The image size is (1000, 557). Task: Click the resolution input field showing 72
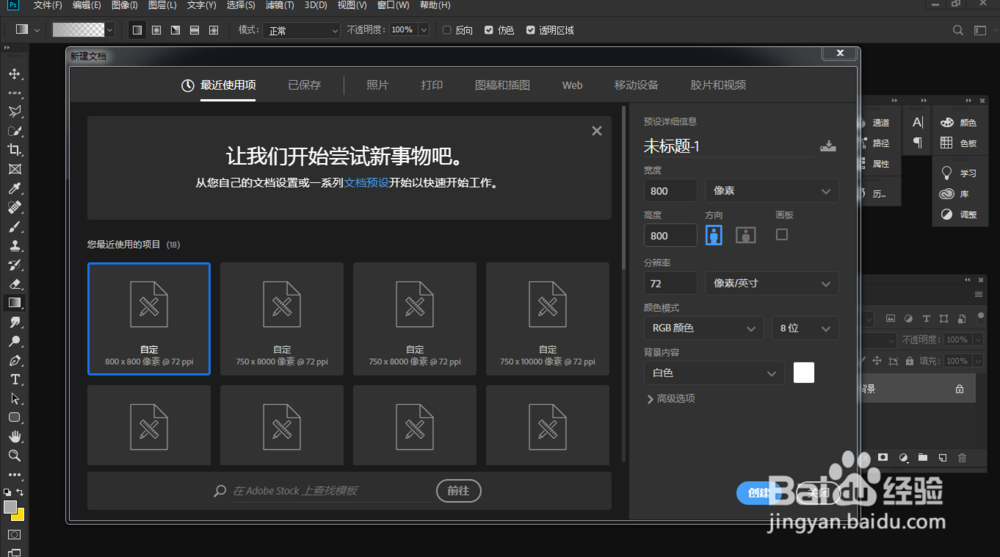point(670,283)
